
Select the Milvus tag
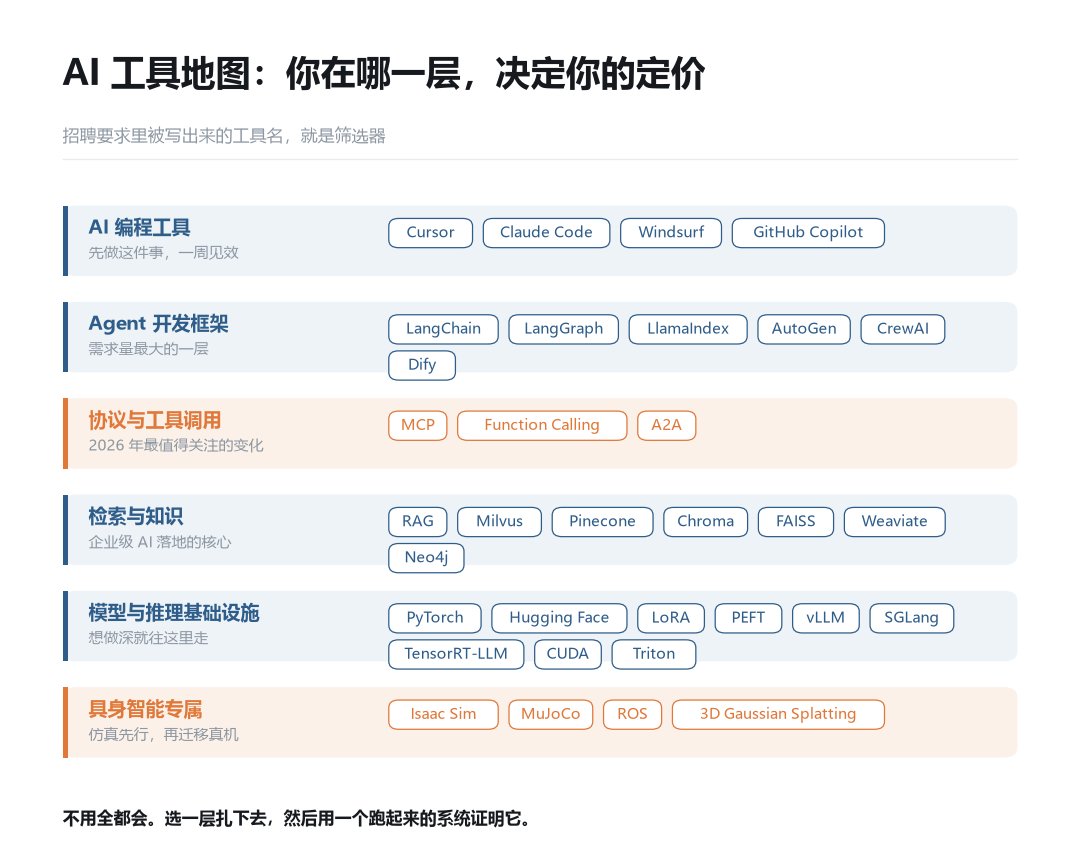click(x=499, y=522)
